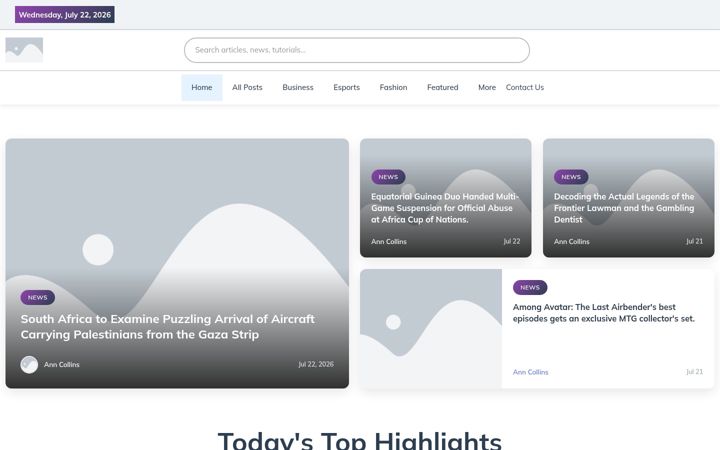Click Jul 22 date on Equatorial Guinea card
Screen dimensions: 720x450
click(512, 241)
